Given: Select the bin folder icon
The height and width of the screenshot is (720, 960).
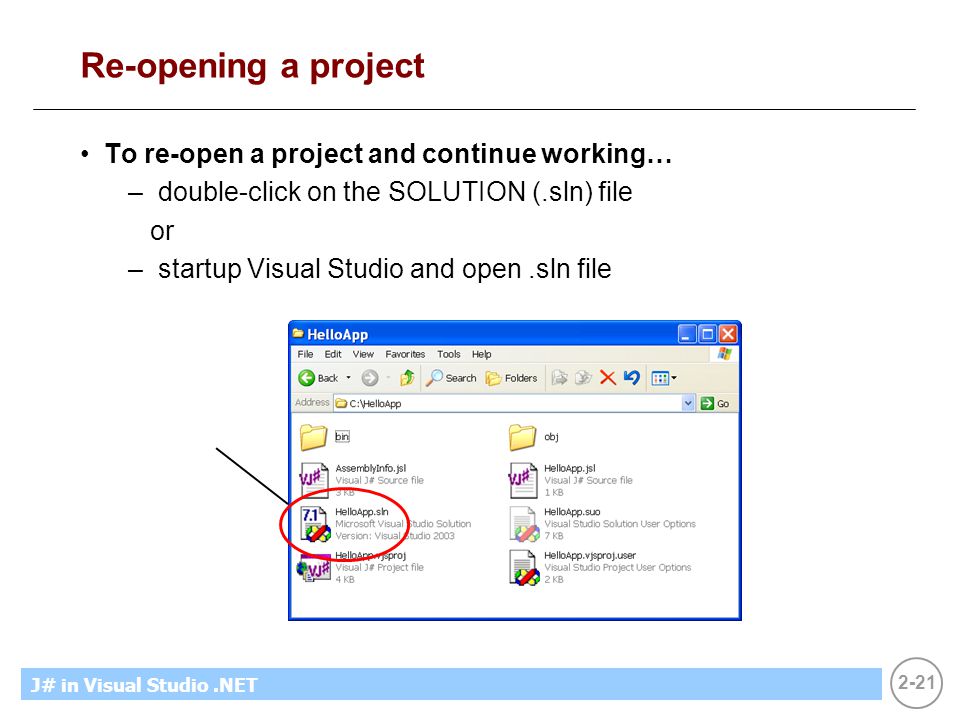Looking at the screenshot, I should click(x=313, y=437).
